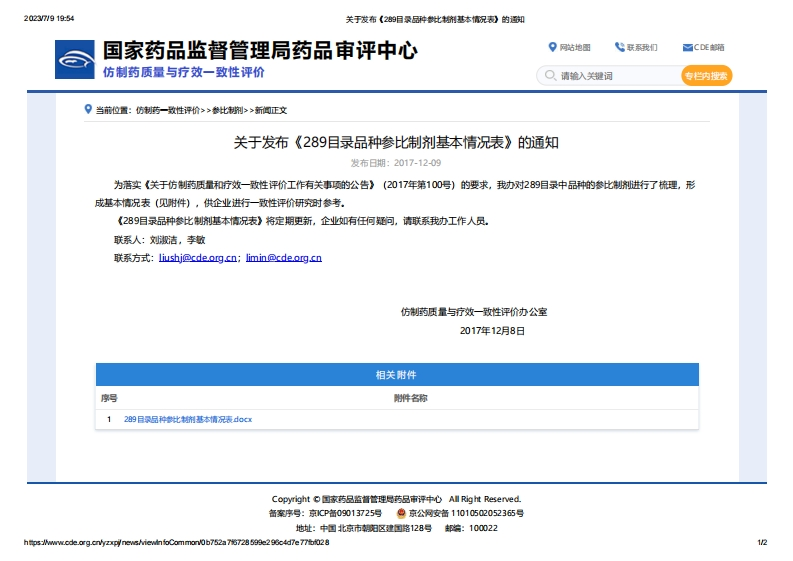The width and height of the screenshot is (793, 561).
Task: Open the 网站地图 text link
Action: [575, 47]
